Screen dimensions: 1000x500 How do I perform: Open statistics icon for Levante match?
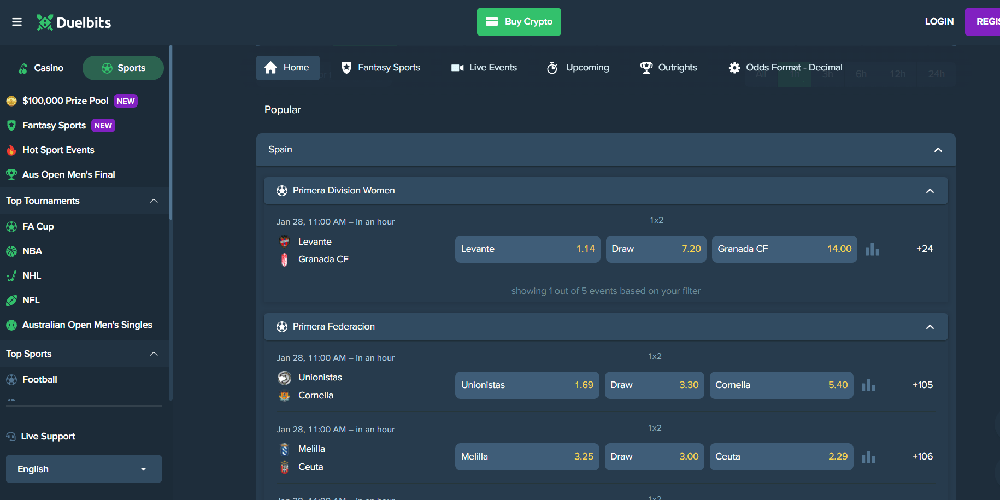click(x=872, y=249)
